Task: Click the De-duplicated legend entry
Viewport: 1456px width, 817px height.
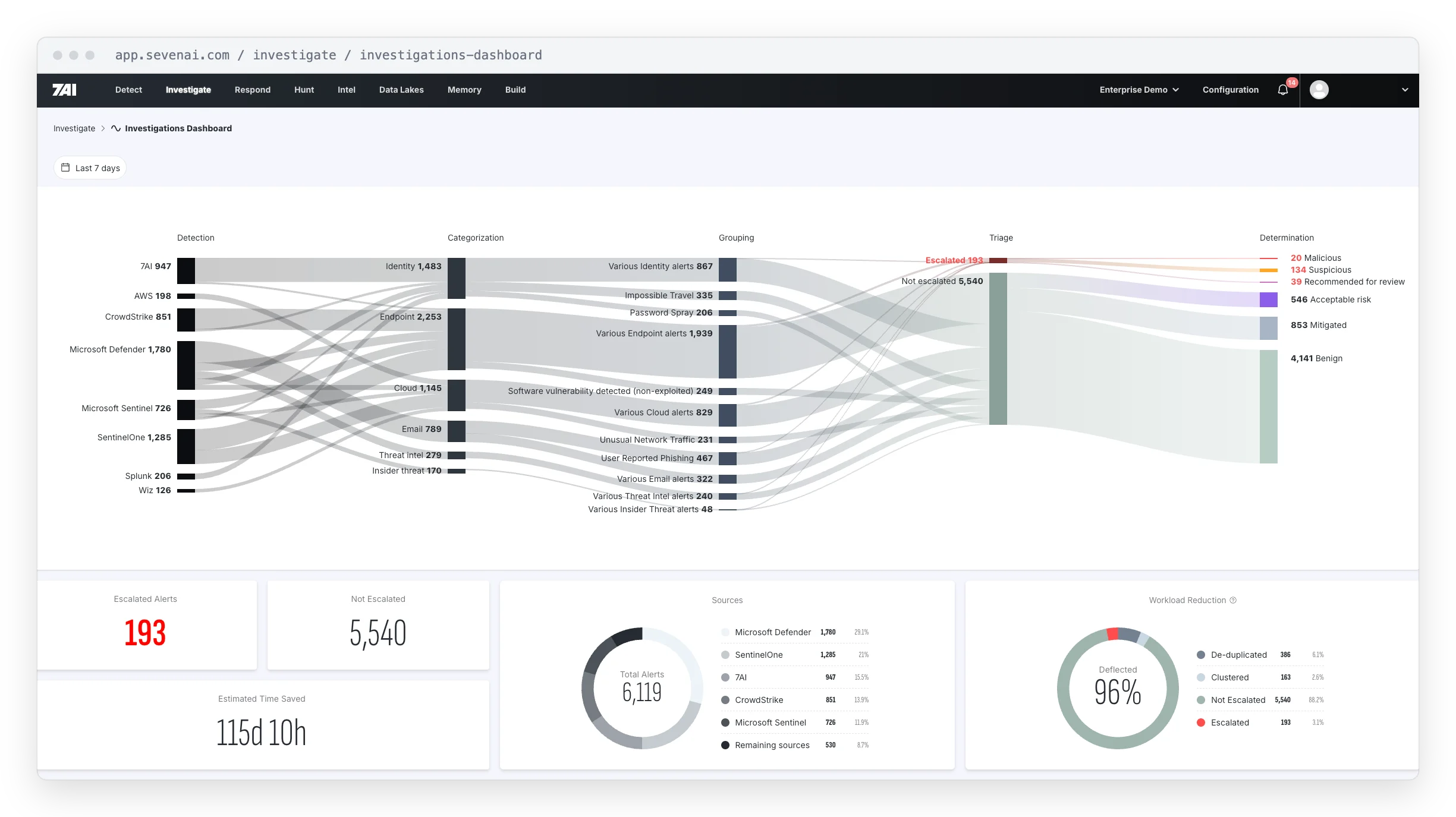Action: [x=1260, y=655]
